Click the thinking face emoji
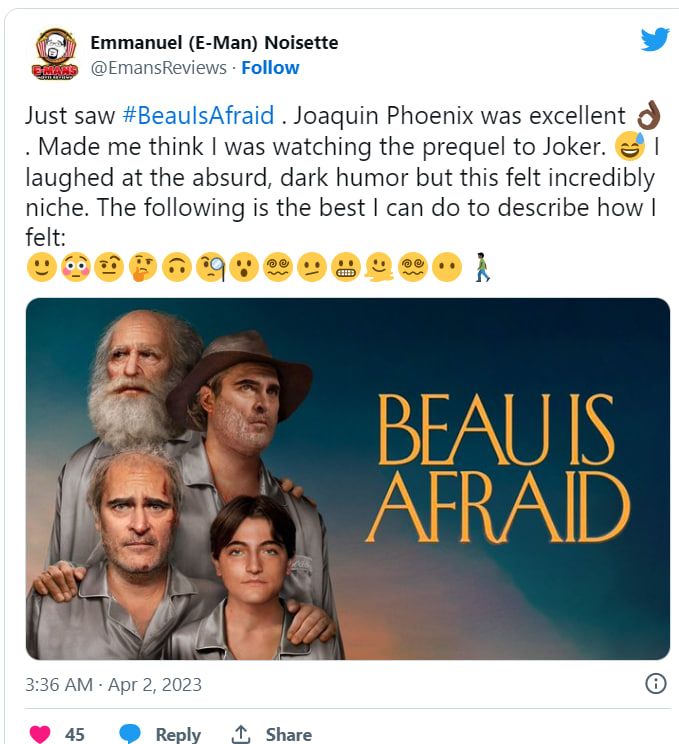The width and height of the screenshot is (679, 744). [x=143, y=270]
